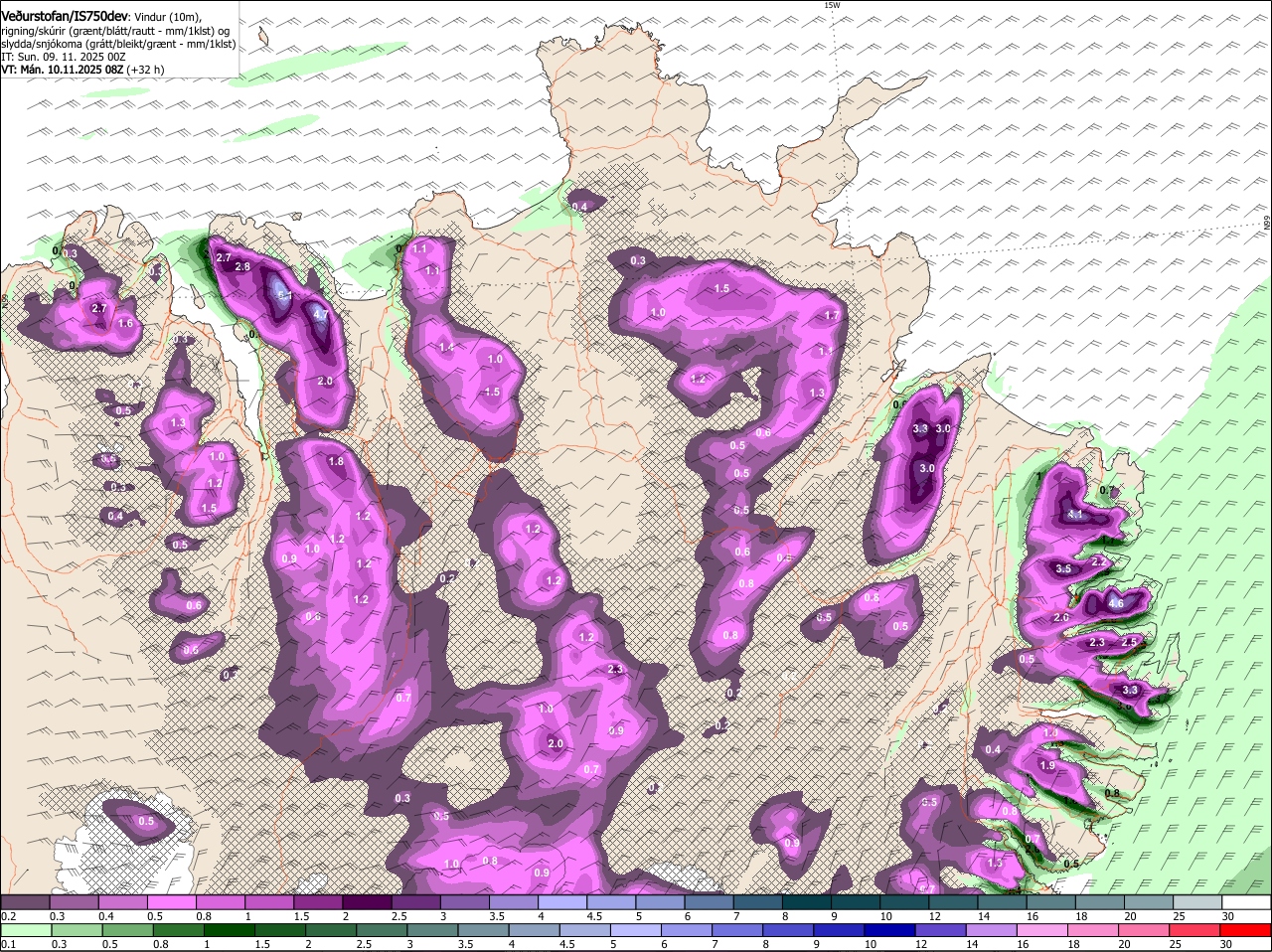The image size is (1272, 952).
Task: Pick the light blue 4 swatch in upper legend
Action: click(562, 902)
